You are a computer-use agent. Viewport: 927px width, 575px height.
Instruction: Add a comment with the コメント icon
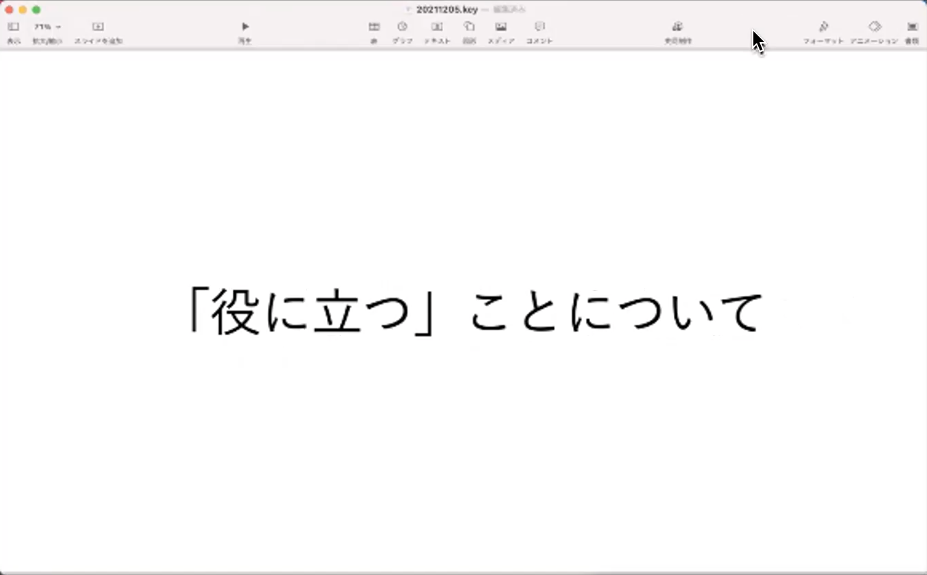point(539,33)
